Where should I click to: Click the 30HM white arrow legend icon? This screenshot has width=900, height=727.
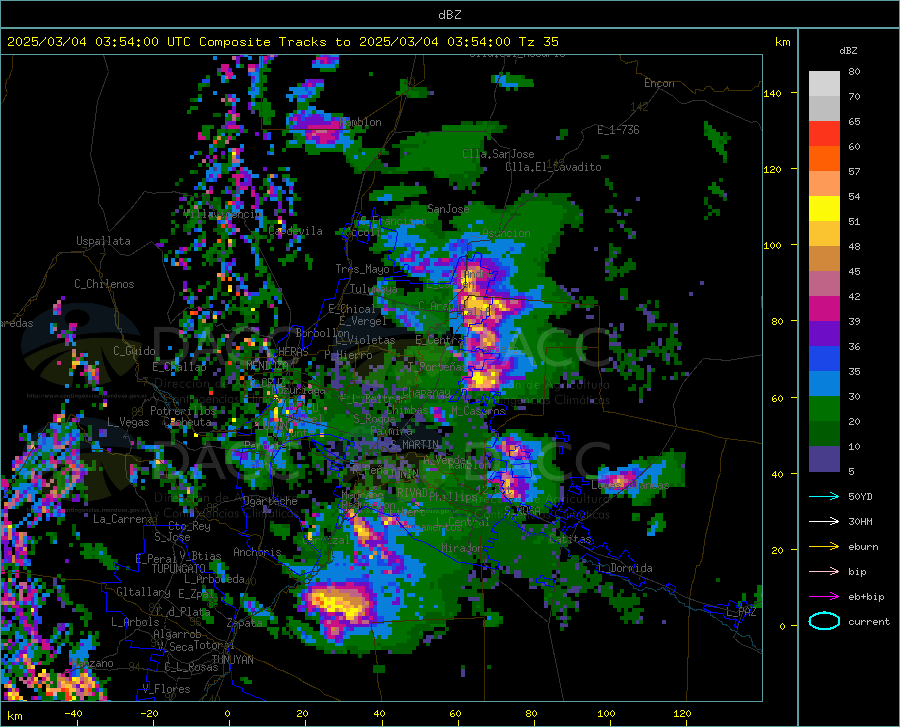coord(824,522)
